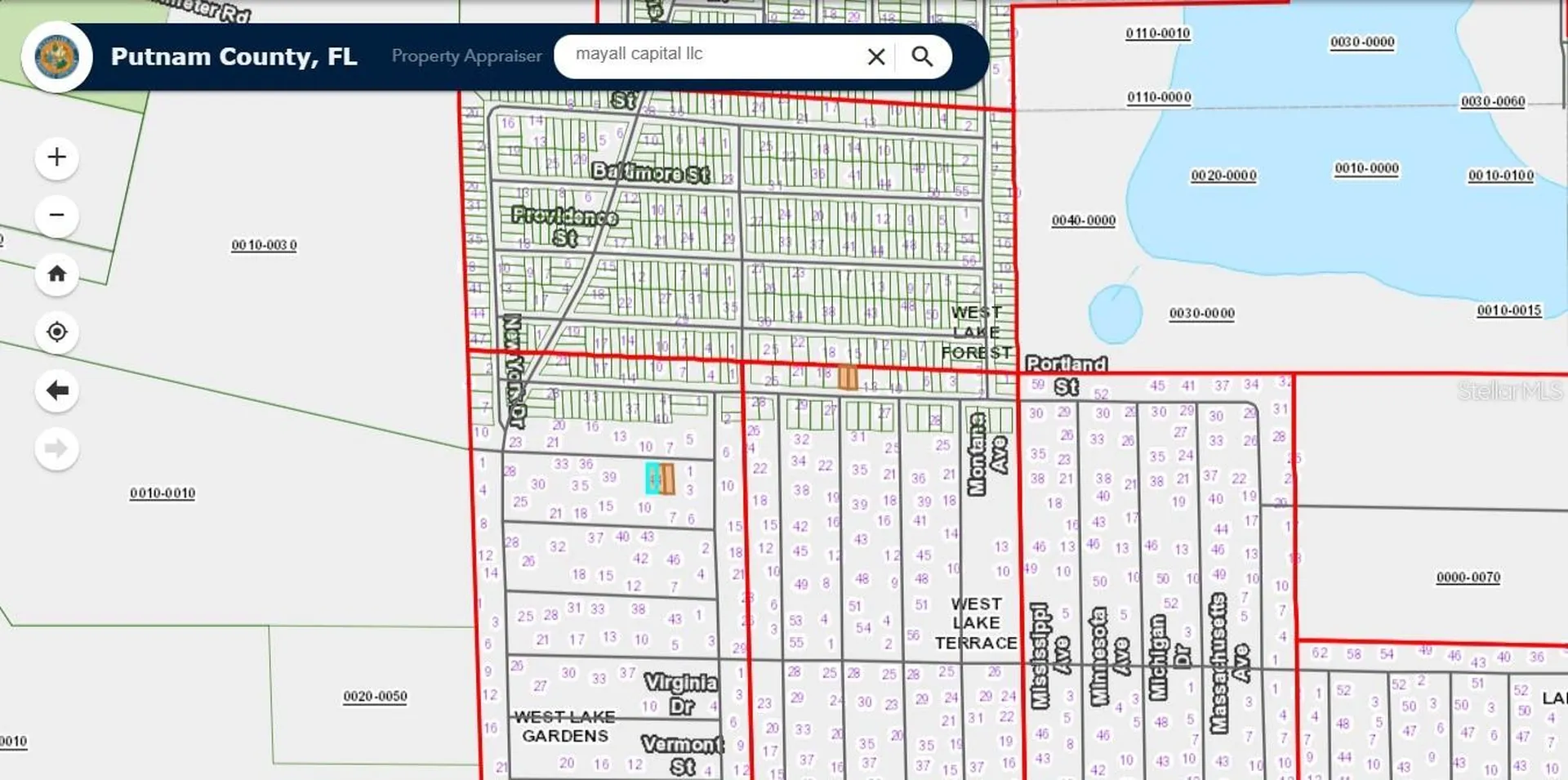Click the New York Dr street label
This screenshot has height=780, width=1568.
pos(514,370)
